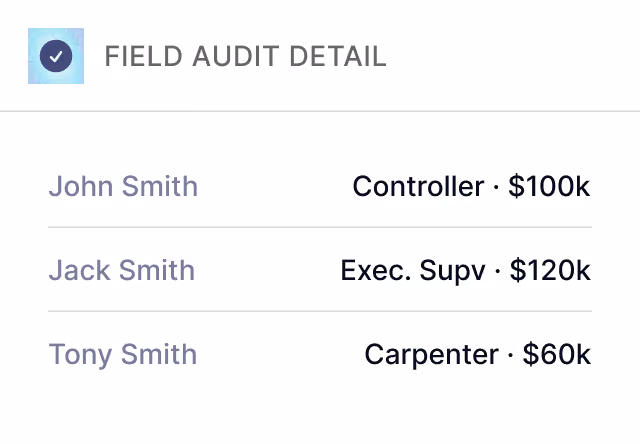This screenshot has width=640, height=444.
Task: Click the word DETAIL in the header
Action: (x=338, y=56)
